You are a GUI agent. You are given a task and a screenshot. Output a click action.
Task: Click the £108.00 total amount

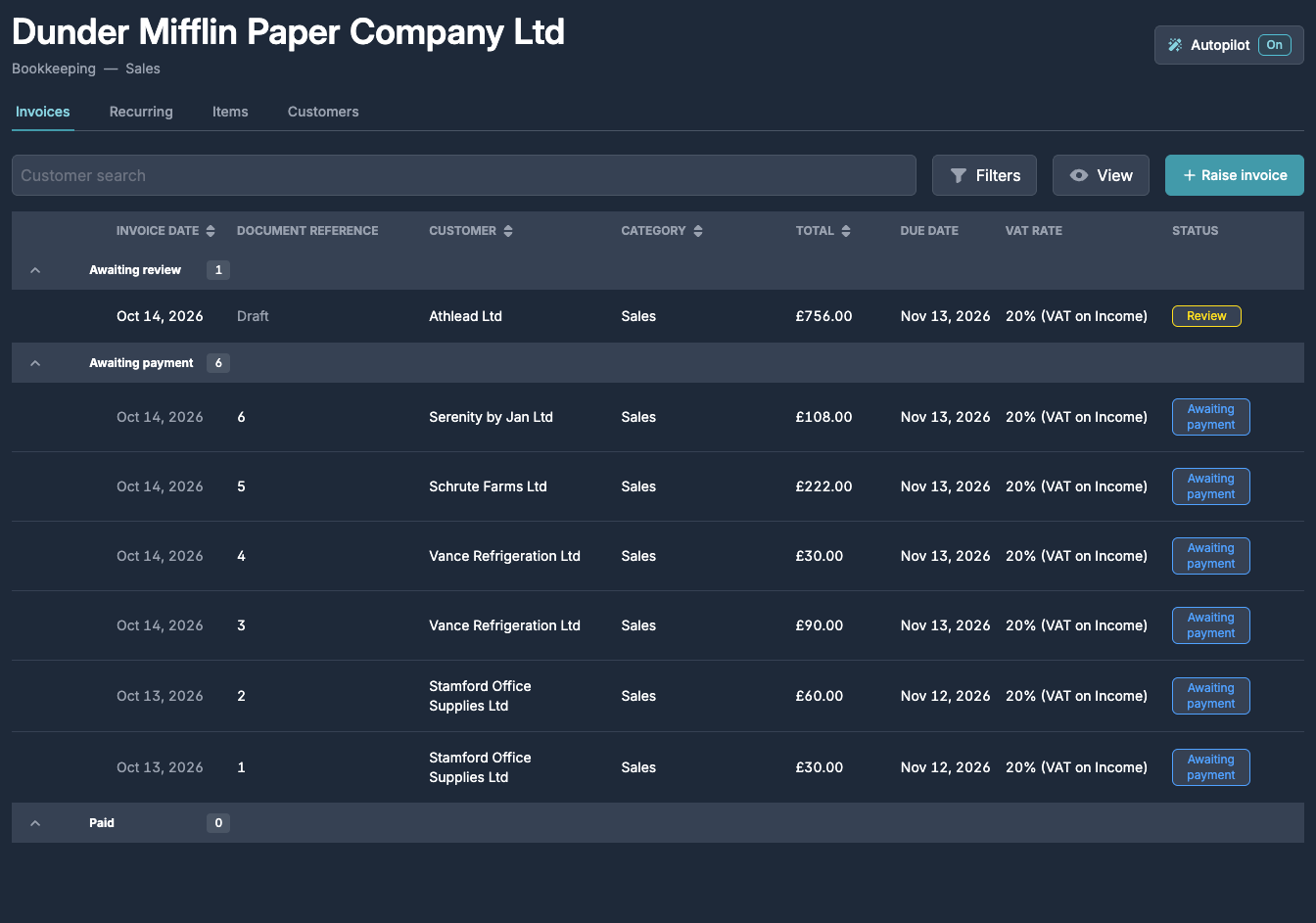pyautogui.click(x=823, y=417)
